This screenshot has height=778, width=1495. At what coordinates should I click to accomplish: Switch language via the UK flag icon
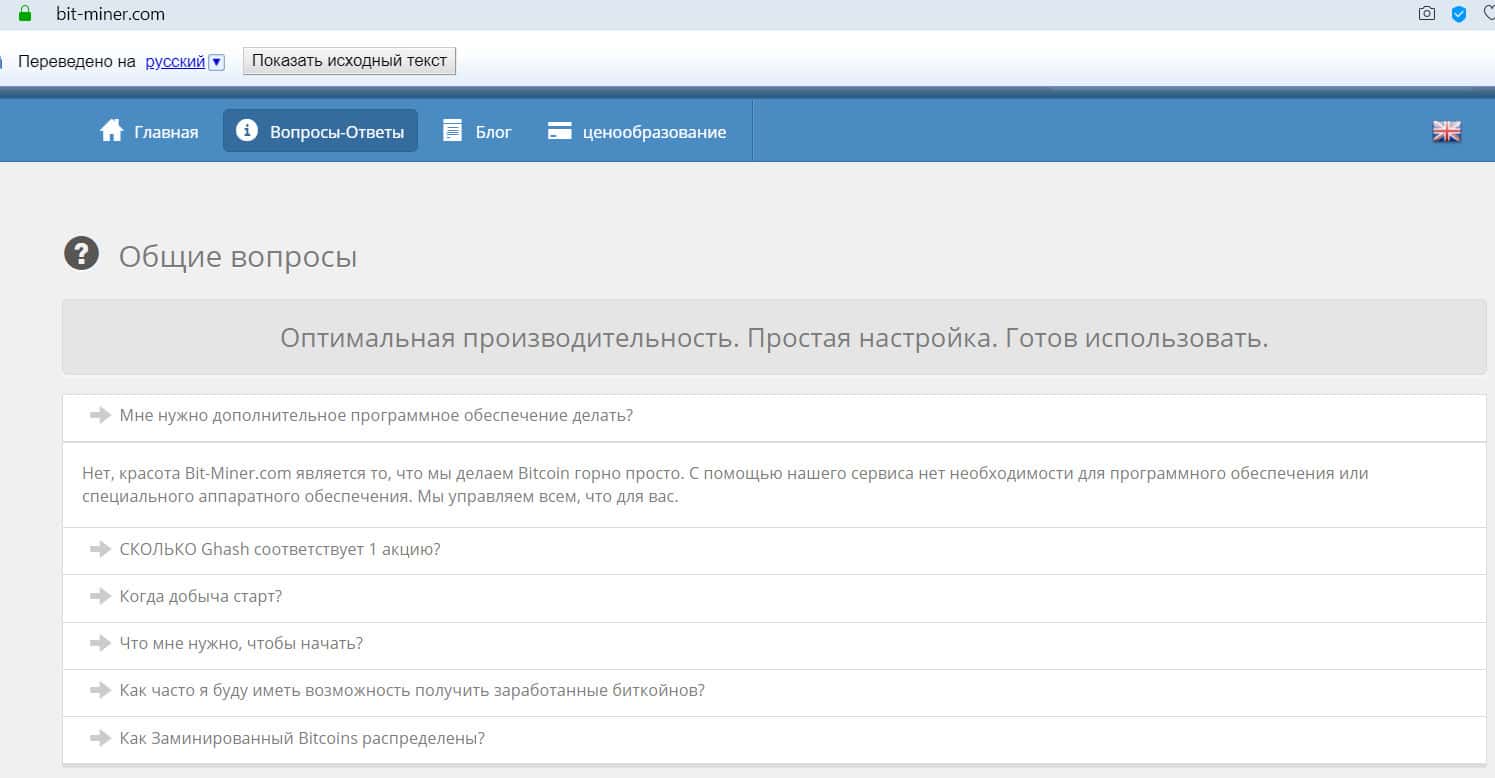(1446, 131)
